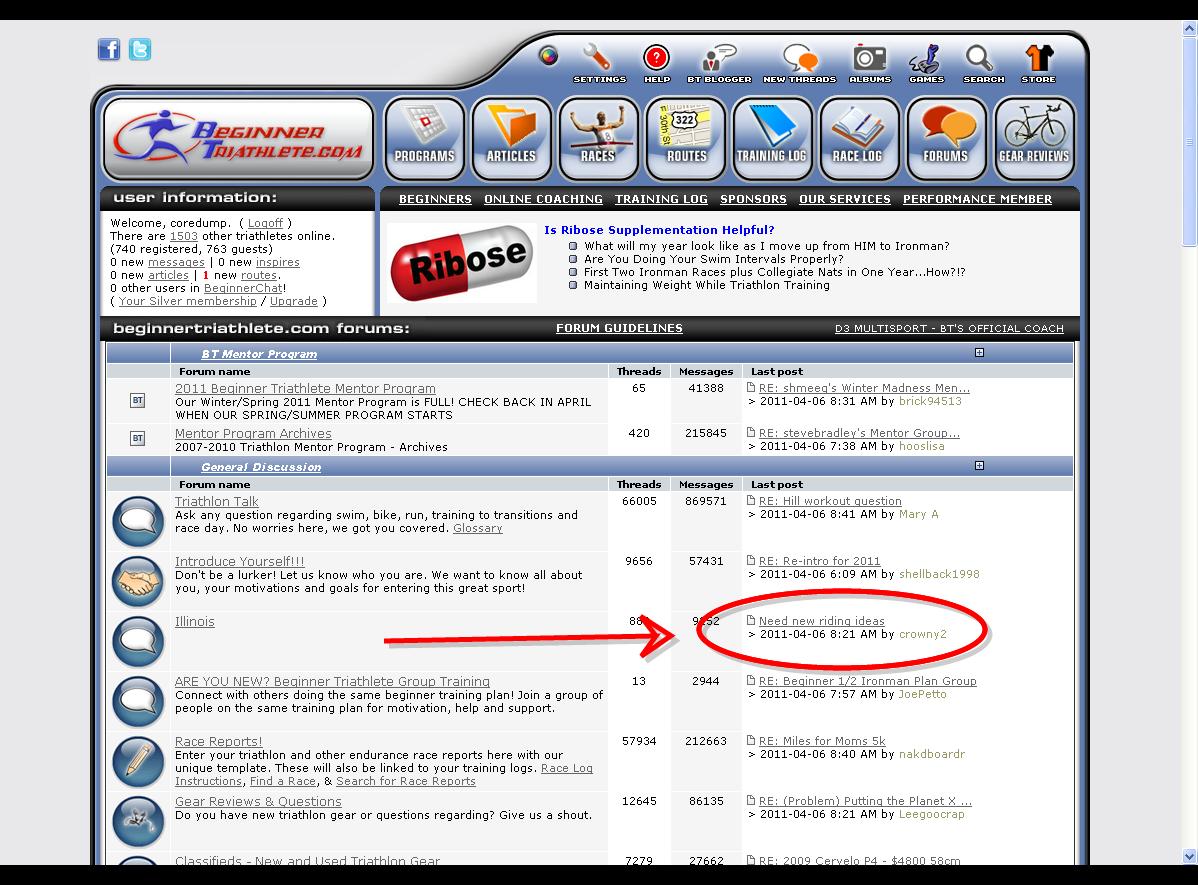Open the Albums camera icon
The image size is (1198, 885).
[870, 58]
